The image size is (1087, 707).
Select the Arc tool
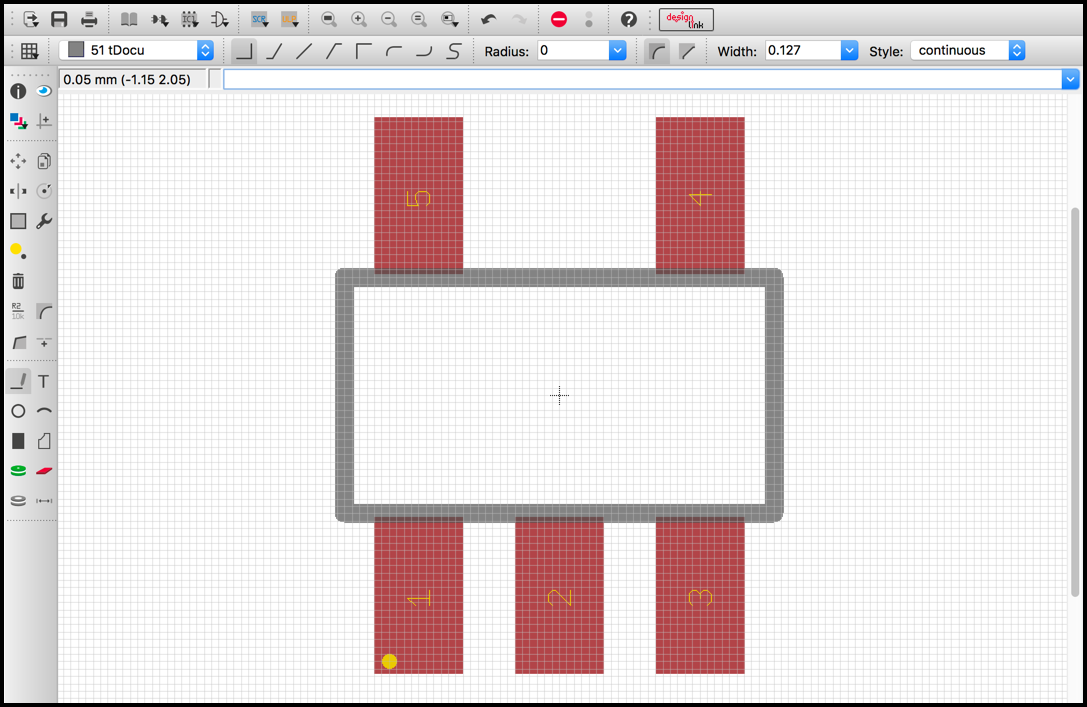pos(44,411)
